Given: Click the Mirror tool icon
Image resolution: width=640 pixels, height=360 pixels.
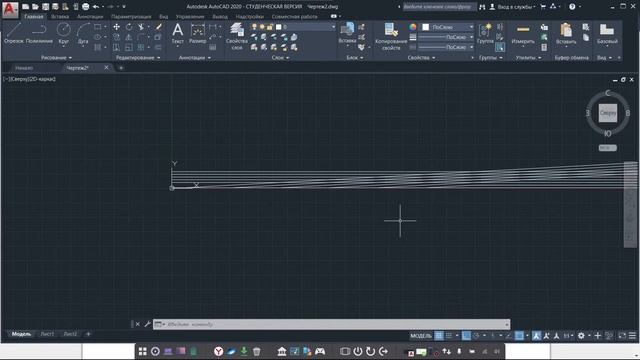Looking at the screenshot, I should (x=129, y=38).
